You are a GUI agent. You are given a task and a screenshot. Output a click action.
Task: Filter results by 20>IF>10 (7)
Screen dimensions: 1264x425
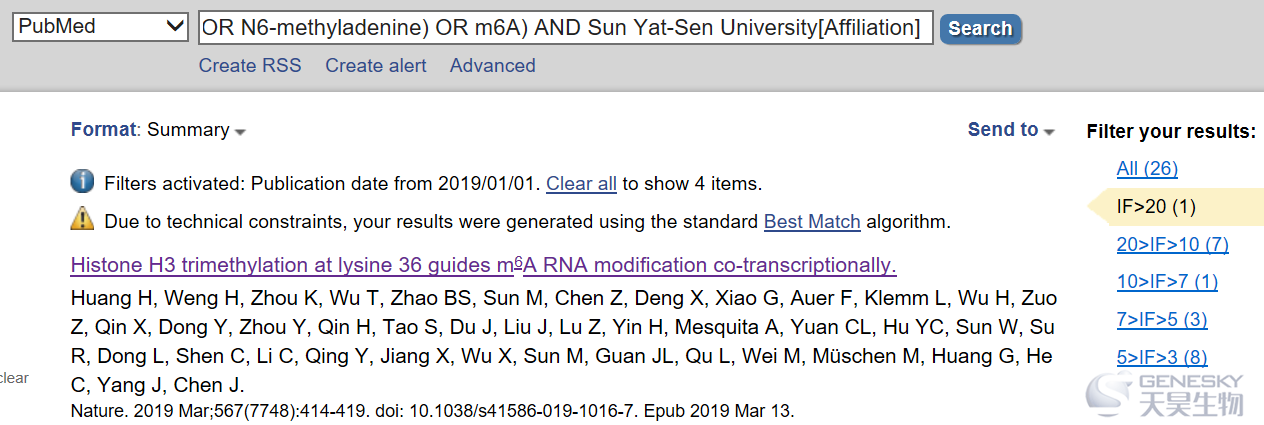tap(1173, 245)
